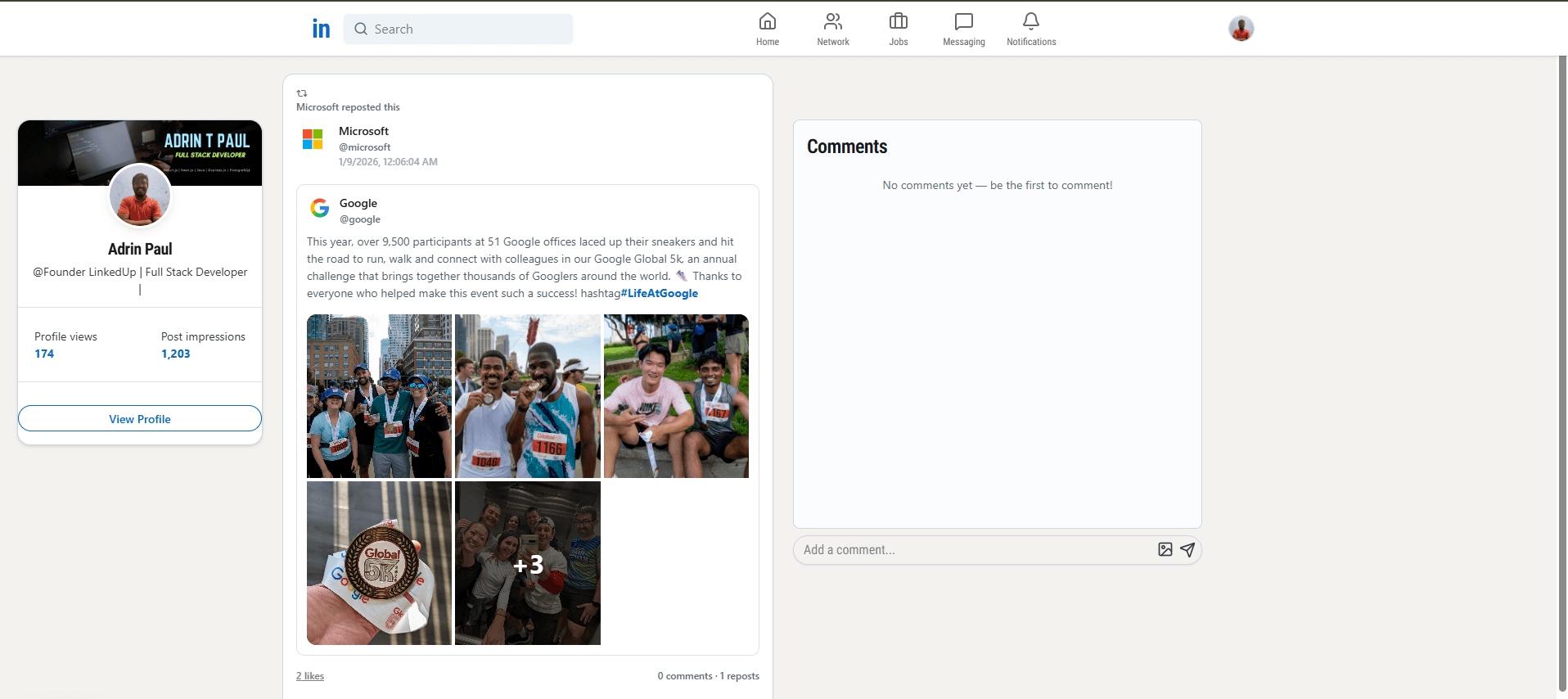
Task: Click Adrin Paul's profile photo in the sidebar
Action: coord(140,196)
